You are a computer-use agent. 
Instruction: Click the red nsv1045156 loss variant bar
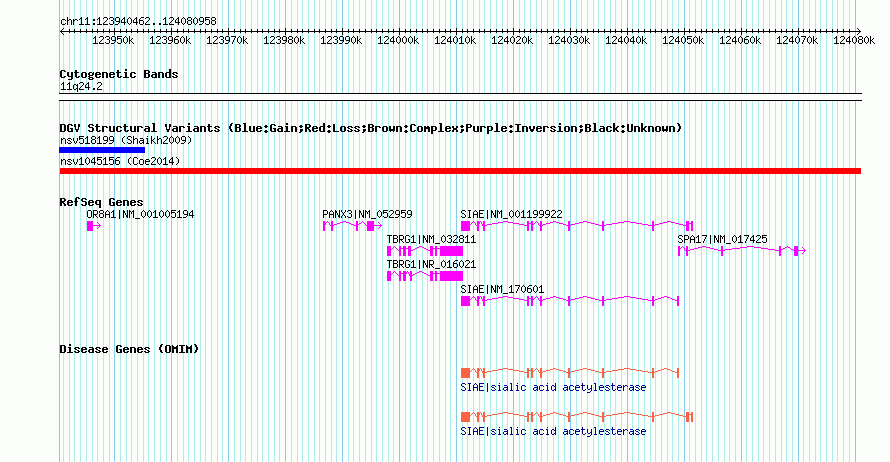[x=460, y=171]
